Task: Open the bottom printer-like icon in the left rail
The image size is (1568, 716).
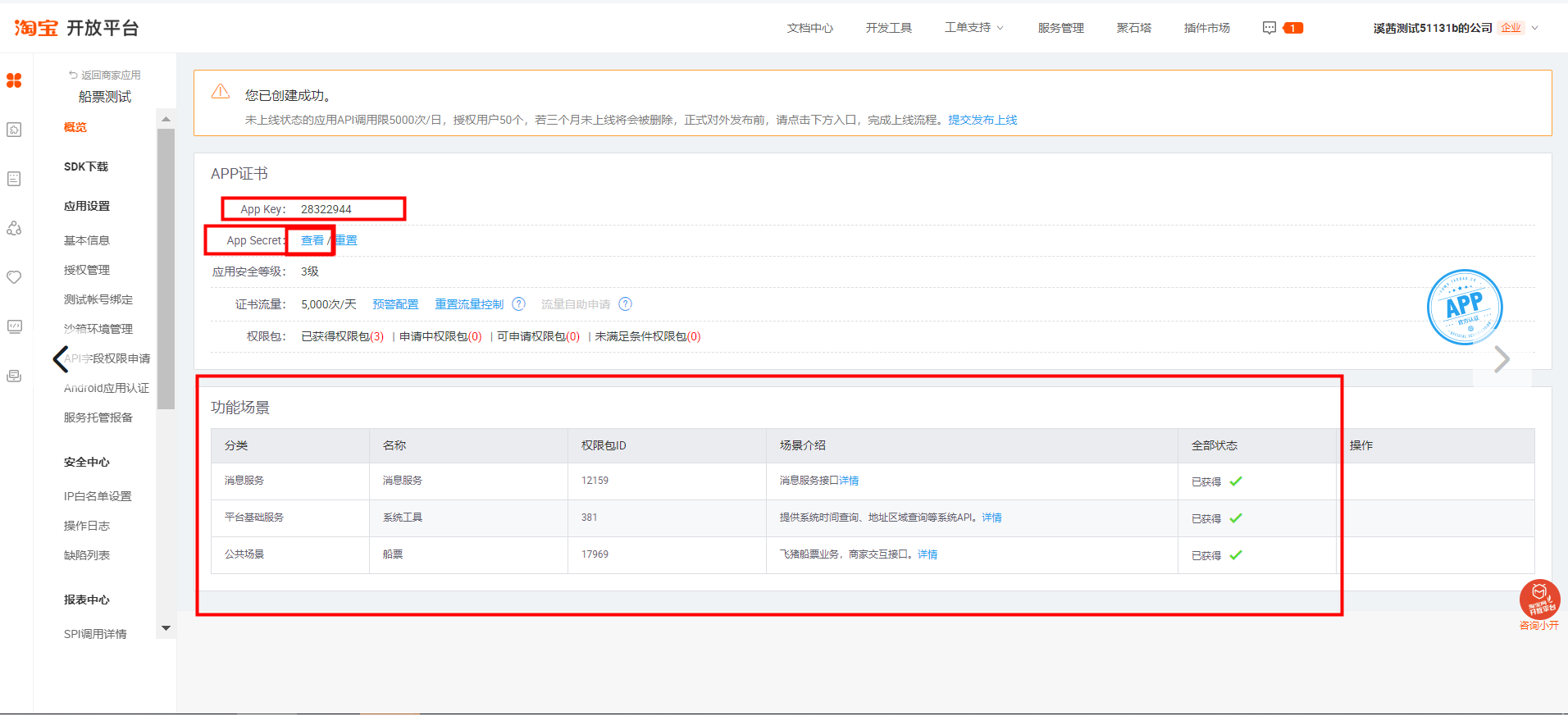Action: [x=14, y=376]
